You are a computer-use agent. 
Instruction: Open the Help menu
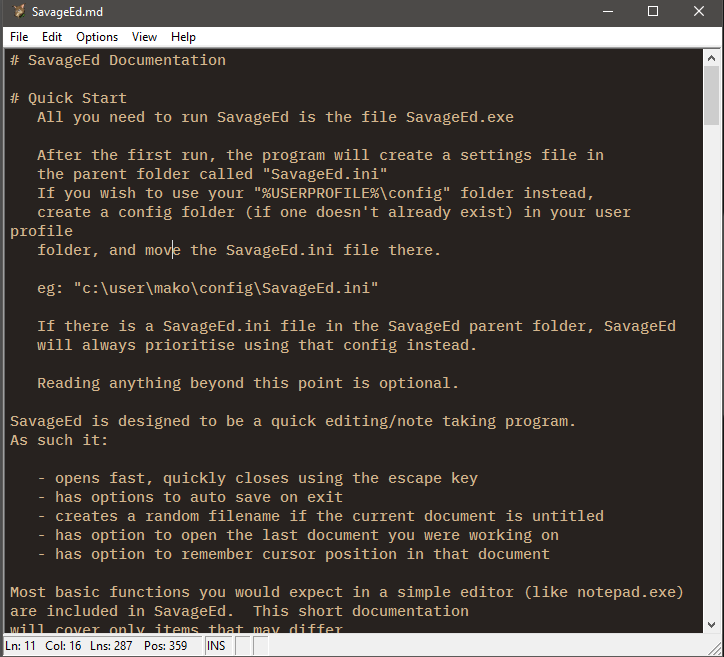(x=183, y=37)
